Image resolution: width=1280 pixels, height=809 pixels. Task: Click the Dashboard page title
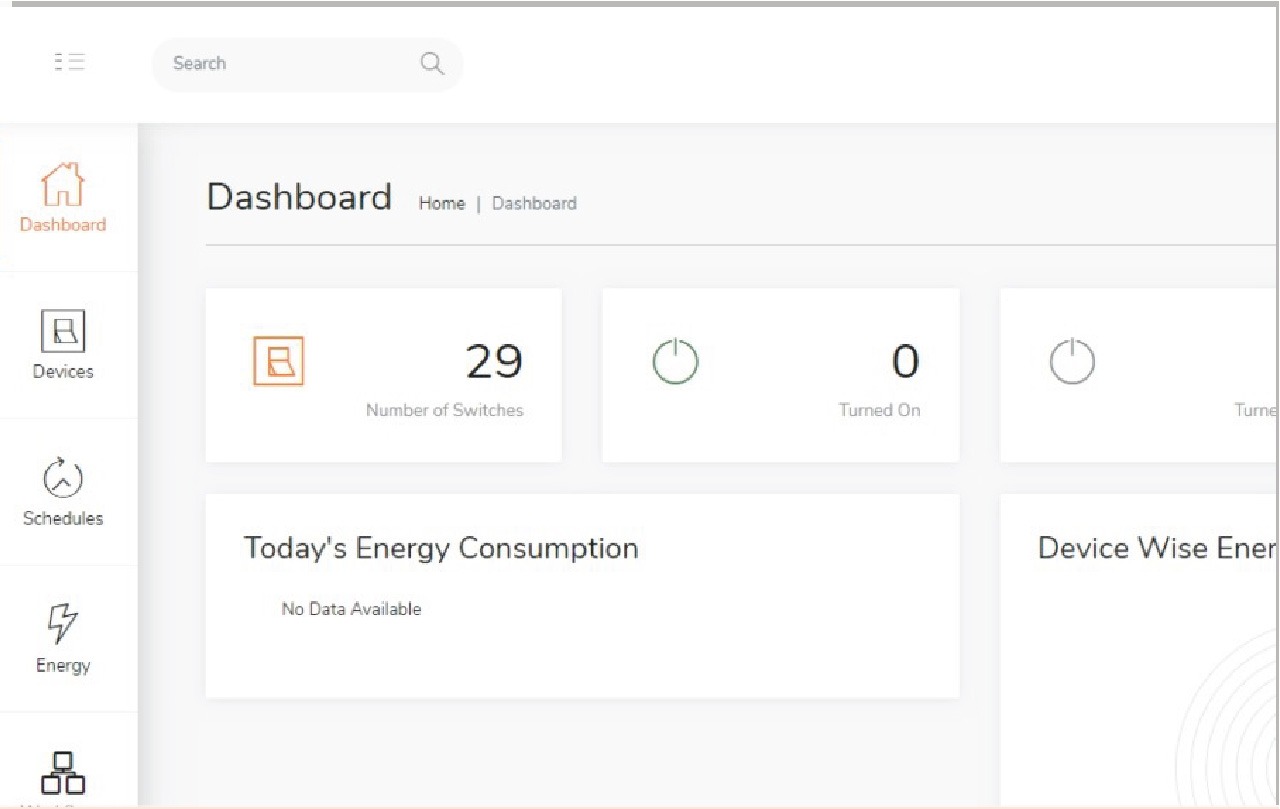click(299, 197)
